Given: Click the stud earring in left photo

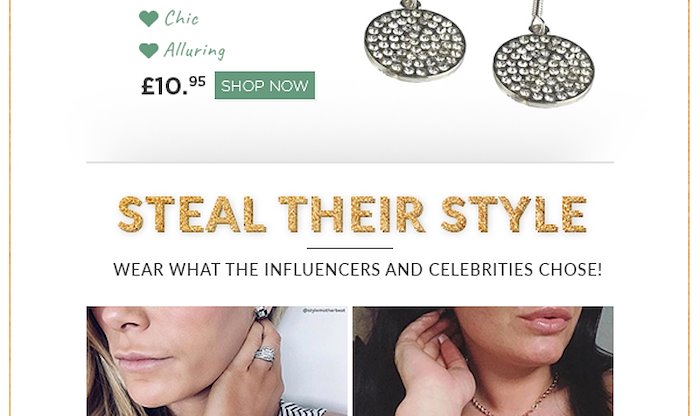Looking at the screenshot, I should point(262,313).
